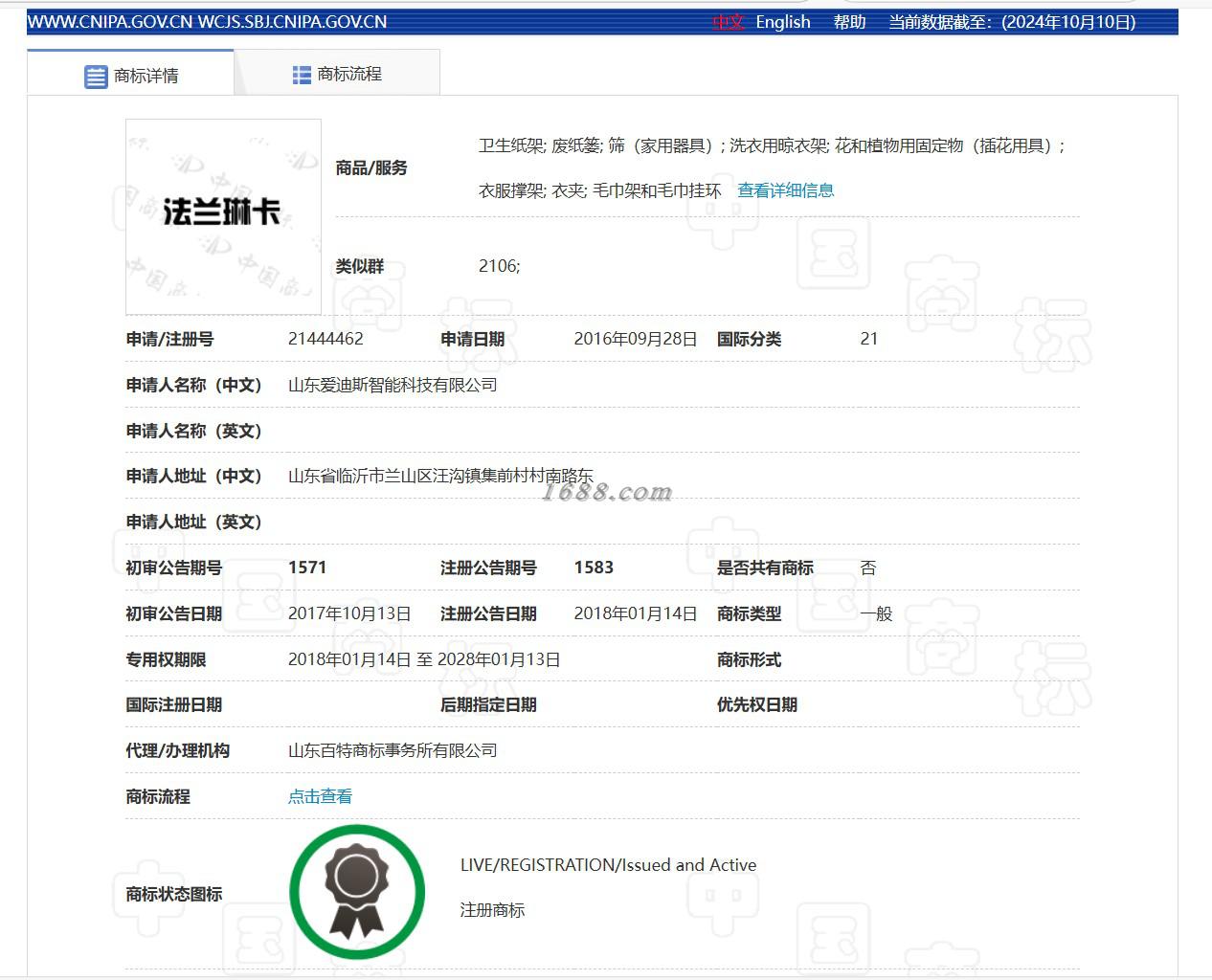Click the 是否共有商标 label

point(765,568)
